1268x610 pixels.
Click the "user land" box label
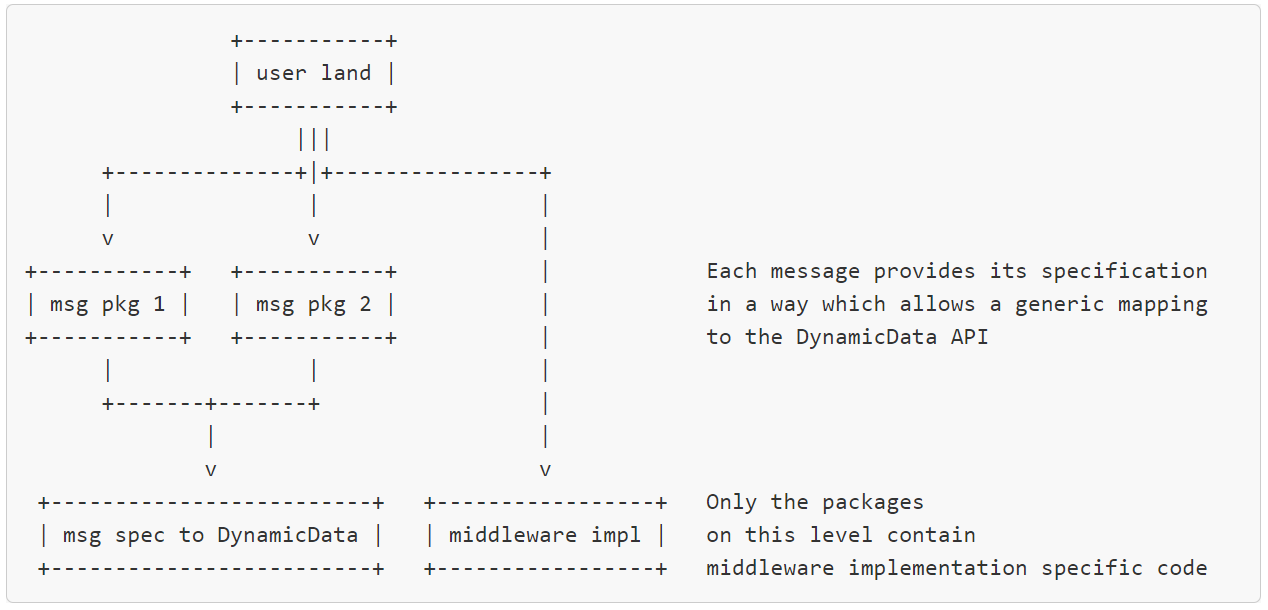(313, 73)
